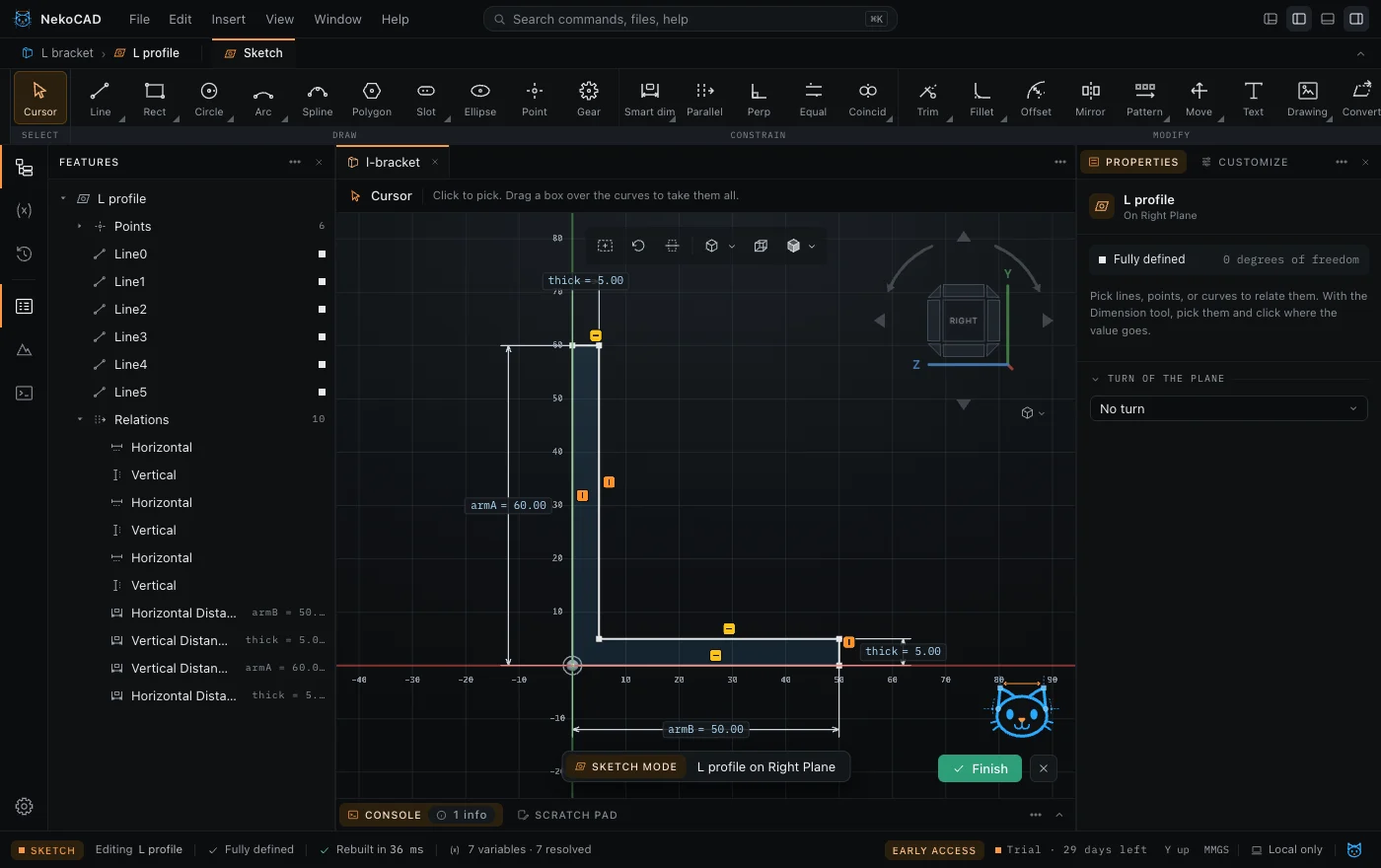Focus the search commands field
Screen dimensions: 1381x868
pyautogui.click(x=690, y=19)
